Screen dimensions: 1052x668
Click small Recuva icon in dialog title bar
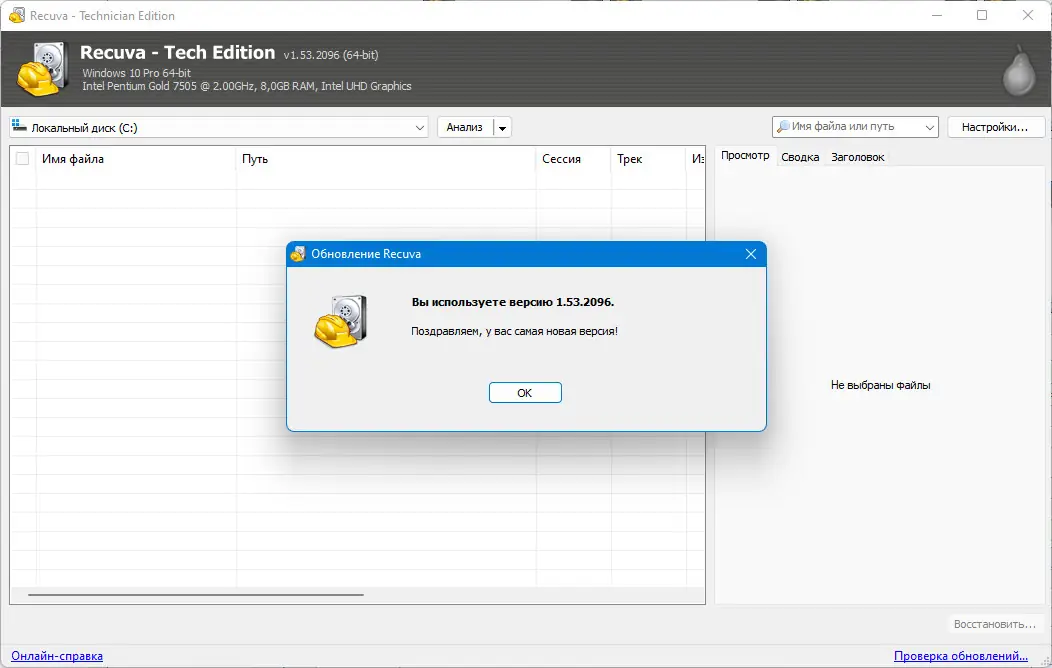[298, 254]
